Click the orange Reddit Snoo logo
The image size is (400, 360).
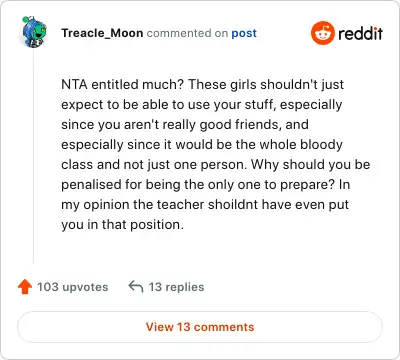point(322,33)
